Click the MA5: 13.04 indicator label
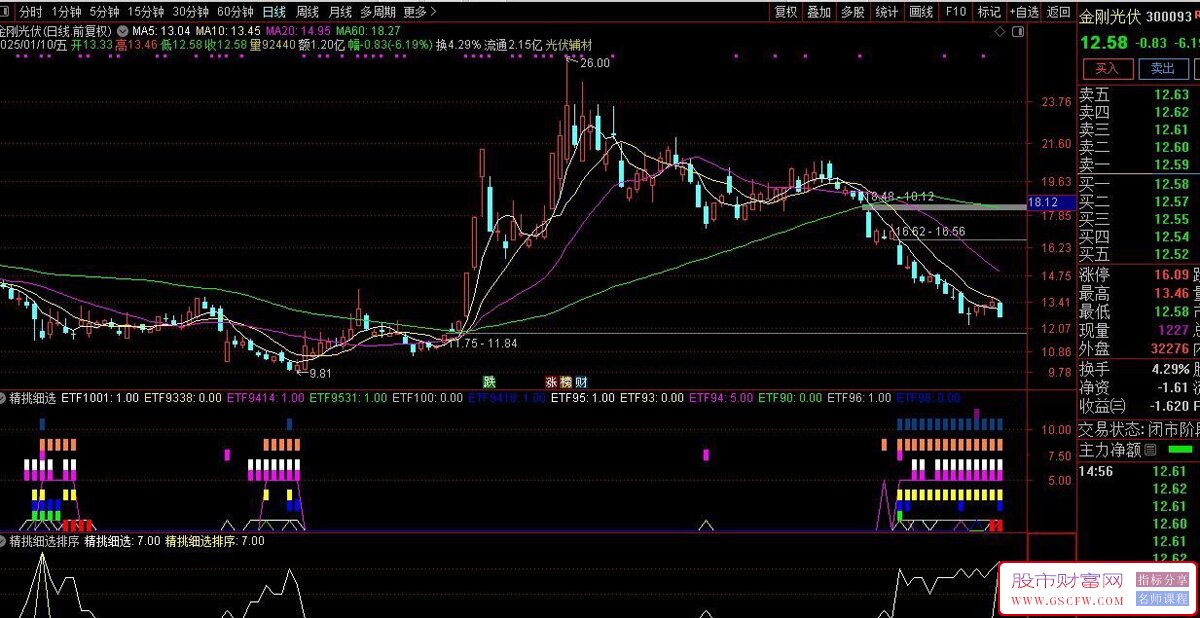The width and height of the screenshot is (1200, 618). [x=161, y=30]
